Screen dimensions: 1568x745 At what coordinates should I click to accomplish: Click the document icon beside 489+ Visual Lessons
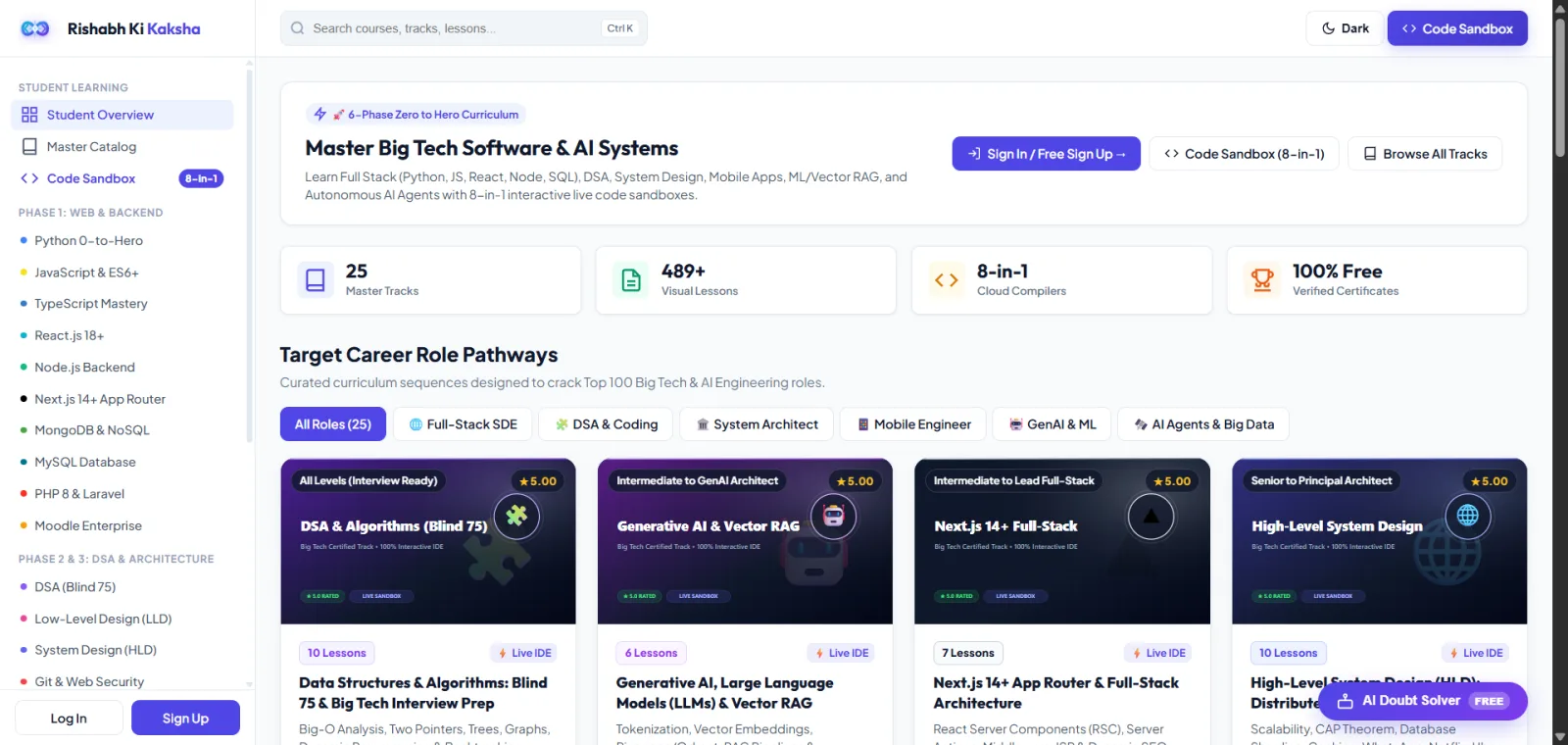[631, 280]
